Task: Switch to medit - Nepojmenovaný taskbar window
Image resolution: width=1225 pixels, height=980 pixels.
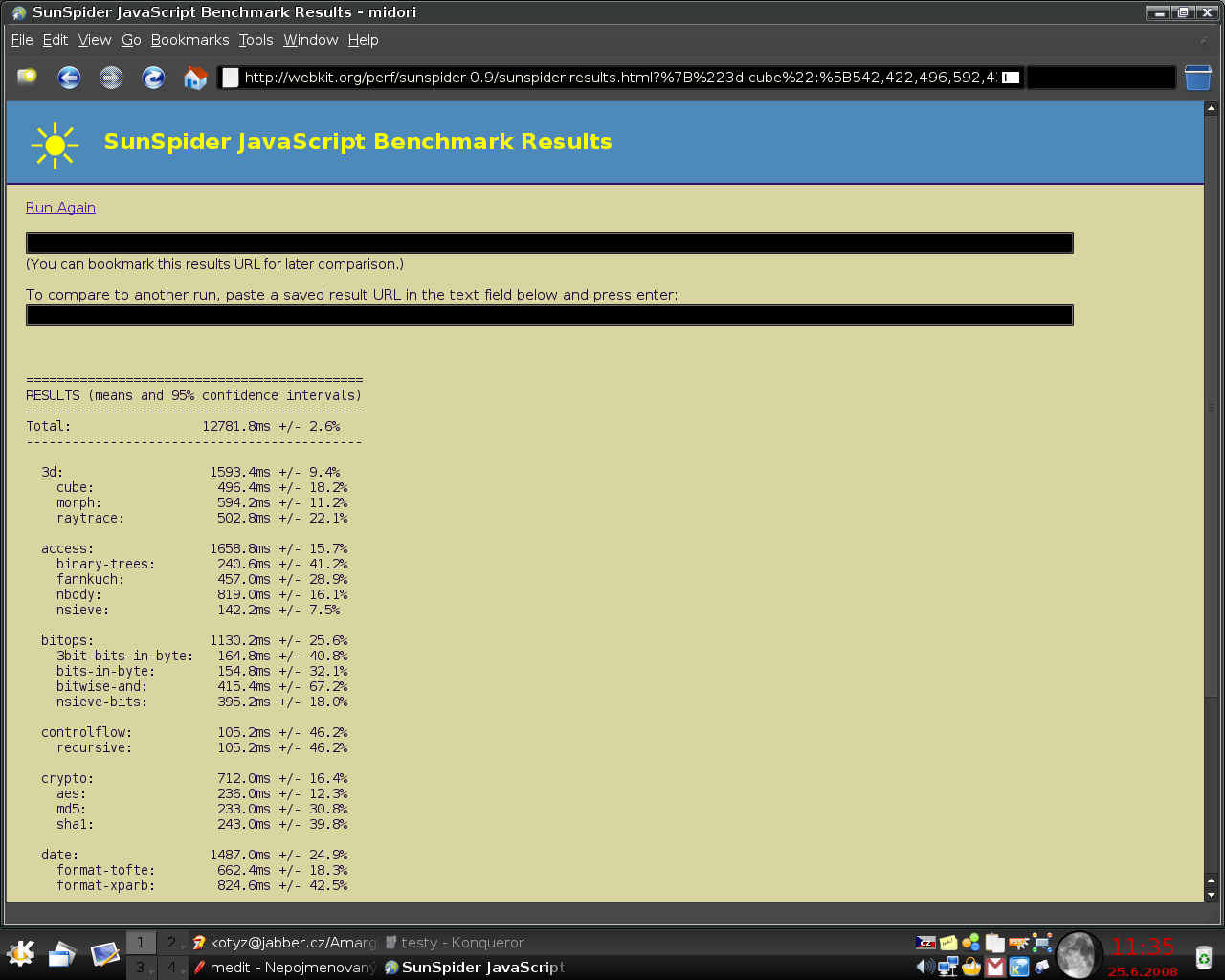Action: pos(284,968)
